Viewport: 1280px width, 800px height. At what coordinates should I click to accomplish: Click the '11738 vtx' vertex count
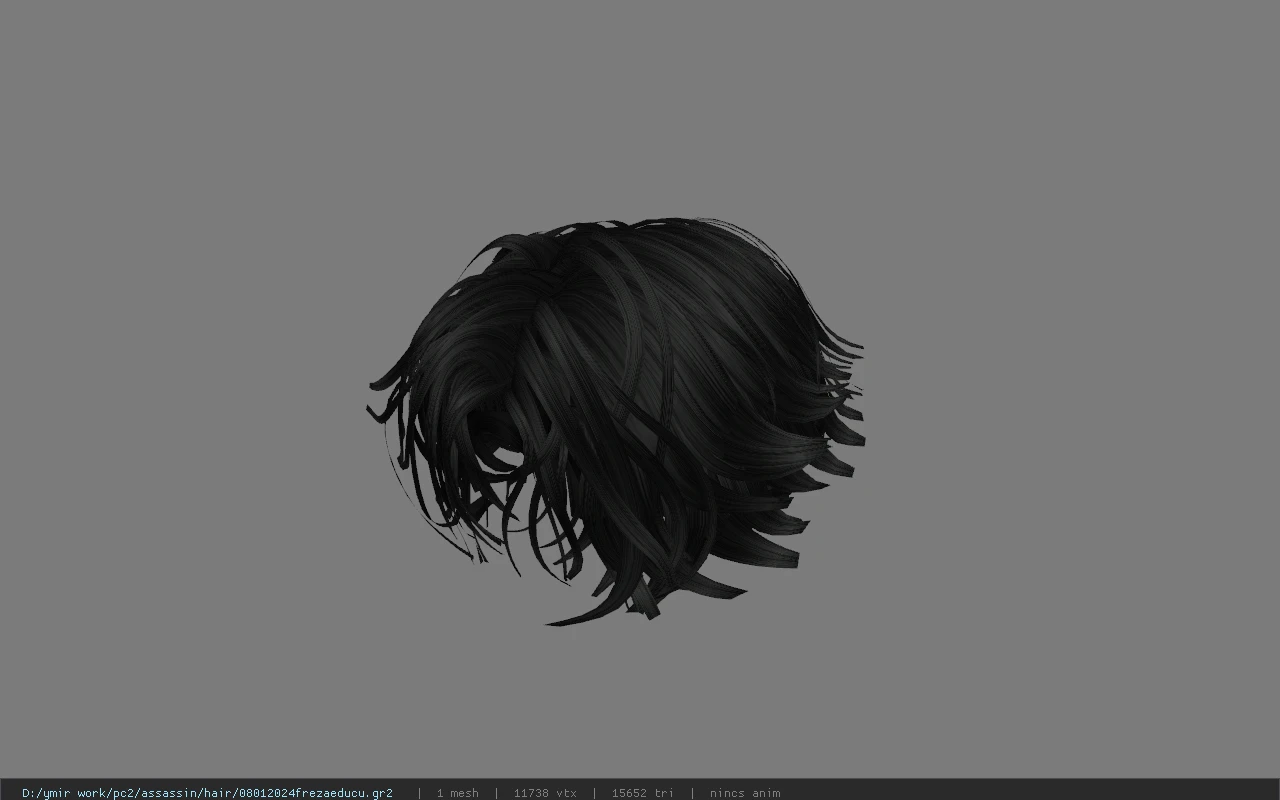545,793
